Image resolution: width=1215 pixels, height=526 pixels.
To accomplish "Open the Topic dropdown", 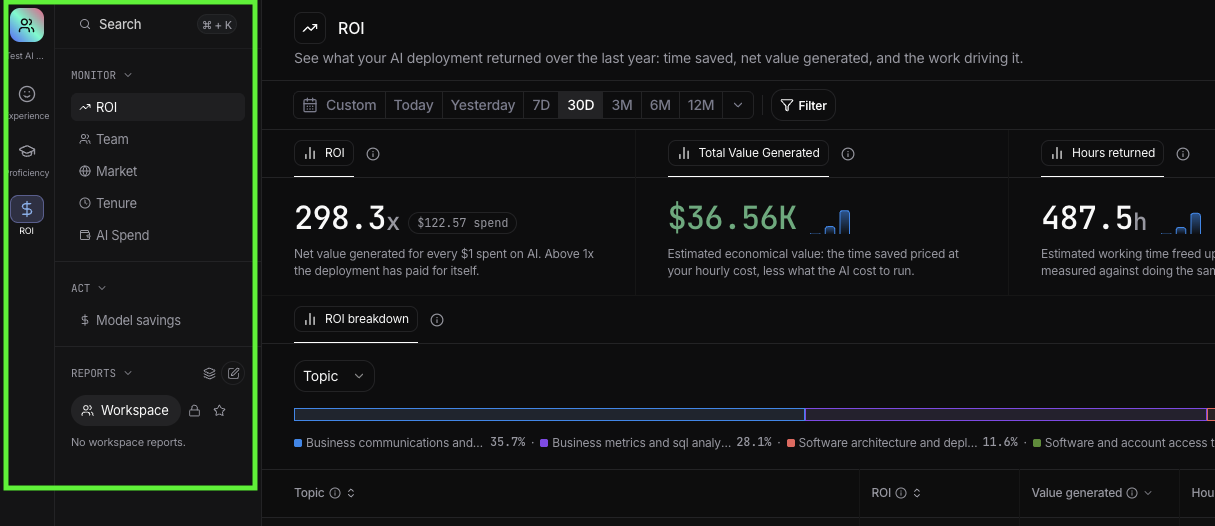I will tap(334, 376).
